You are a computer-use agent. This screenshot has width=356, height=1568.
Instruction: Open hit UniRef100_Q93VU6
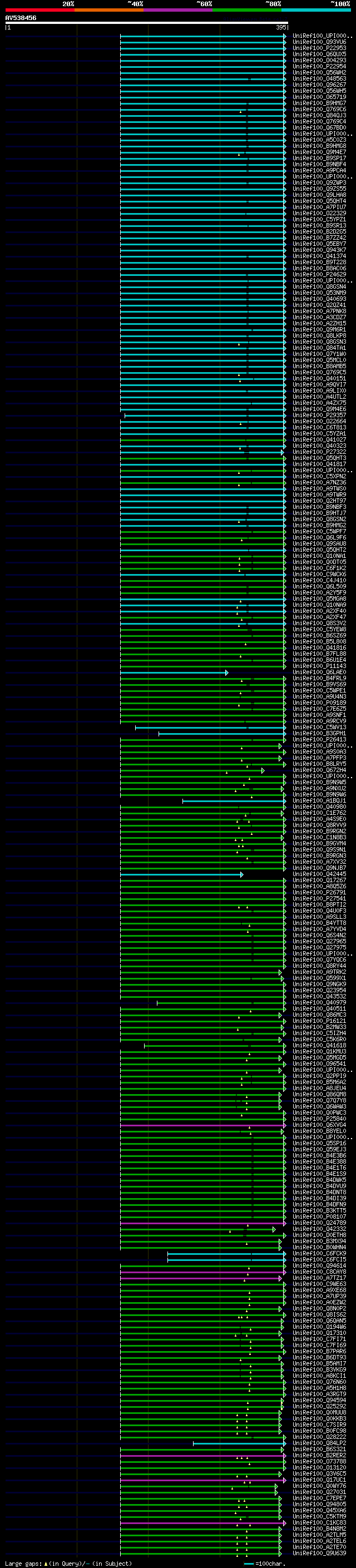point(319,42)
